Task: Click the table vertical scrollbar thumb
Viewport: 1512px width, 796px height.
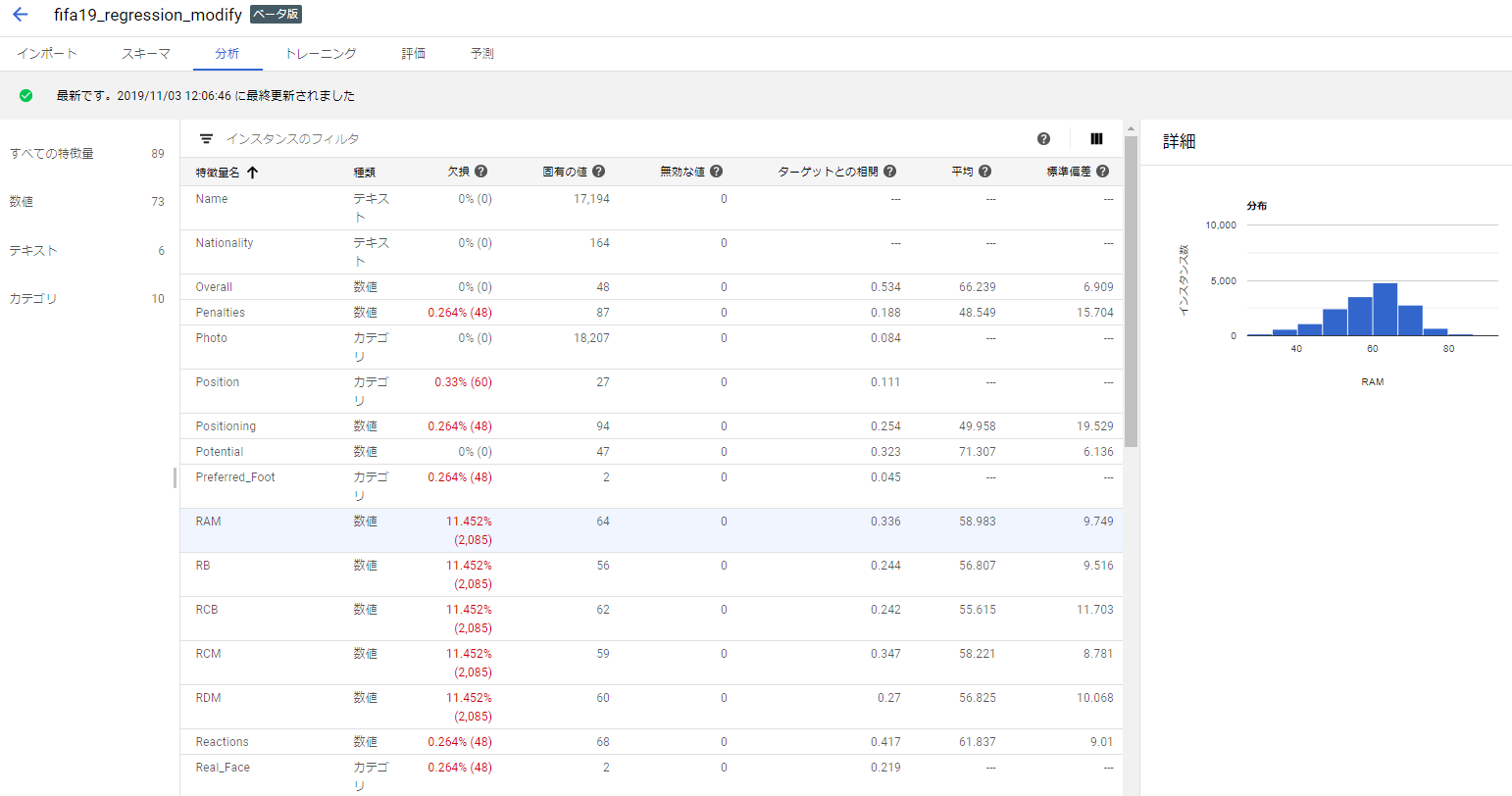Action: coord(1131,291)
